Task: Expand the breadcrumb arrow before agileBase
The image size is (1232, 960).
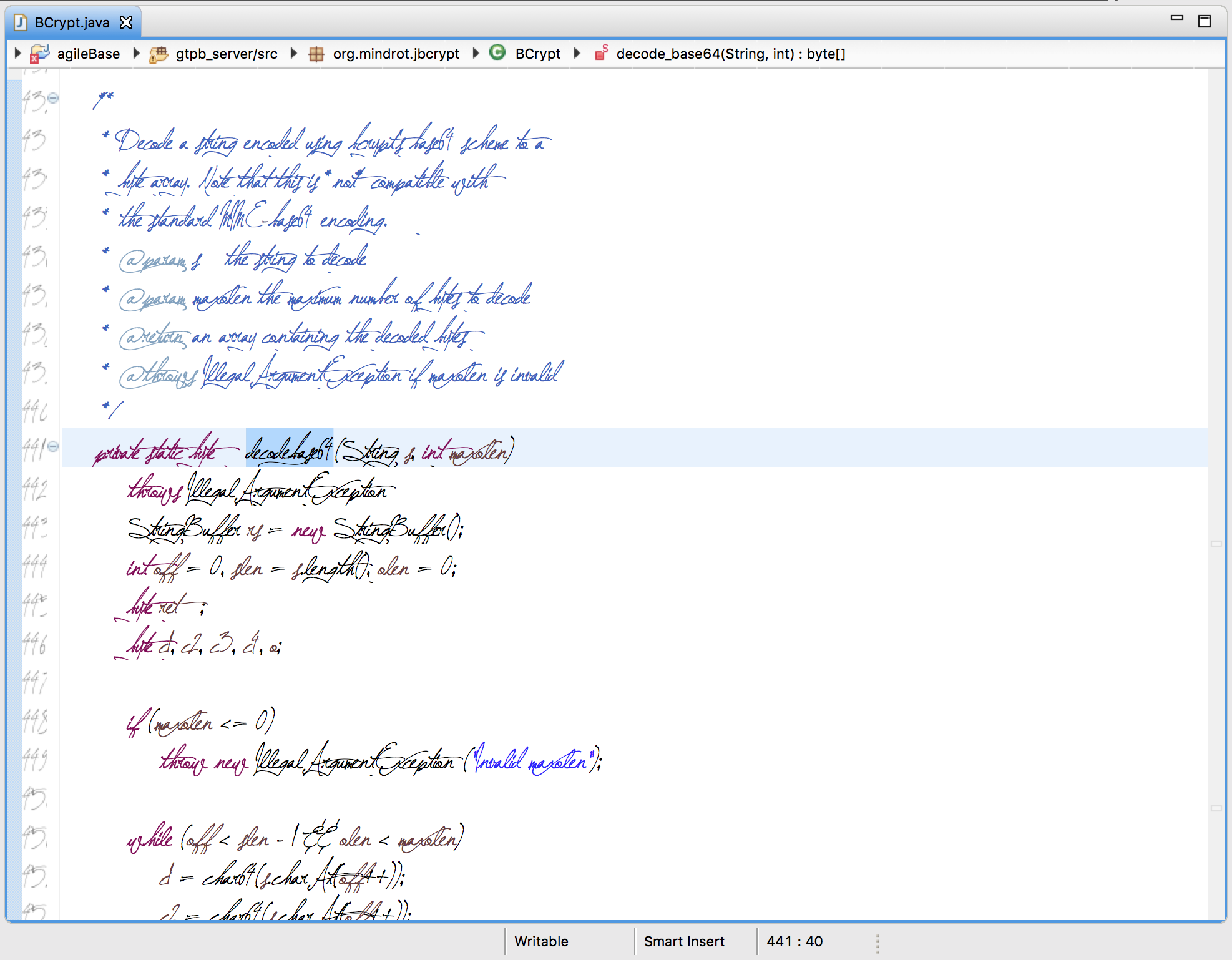Action: (17, 54)
